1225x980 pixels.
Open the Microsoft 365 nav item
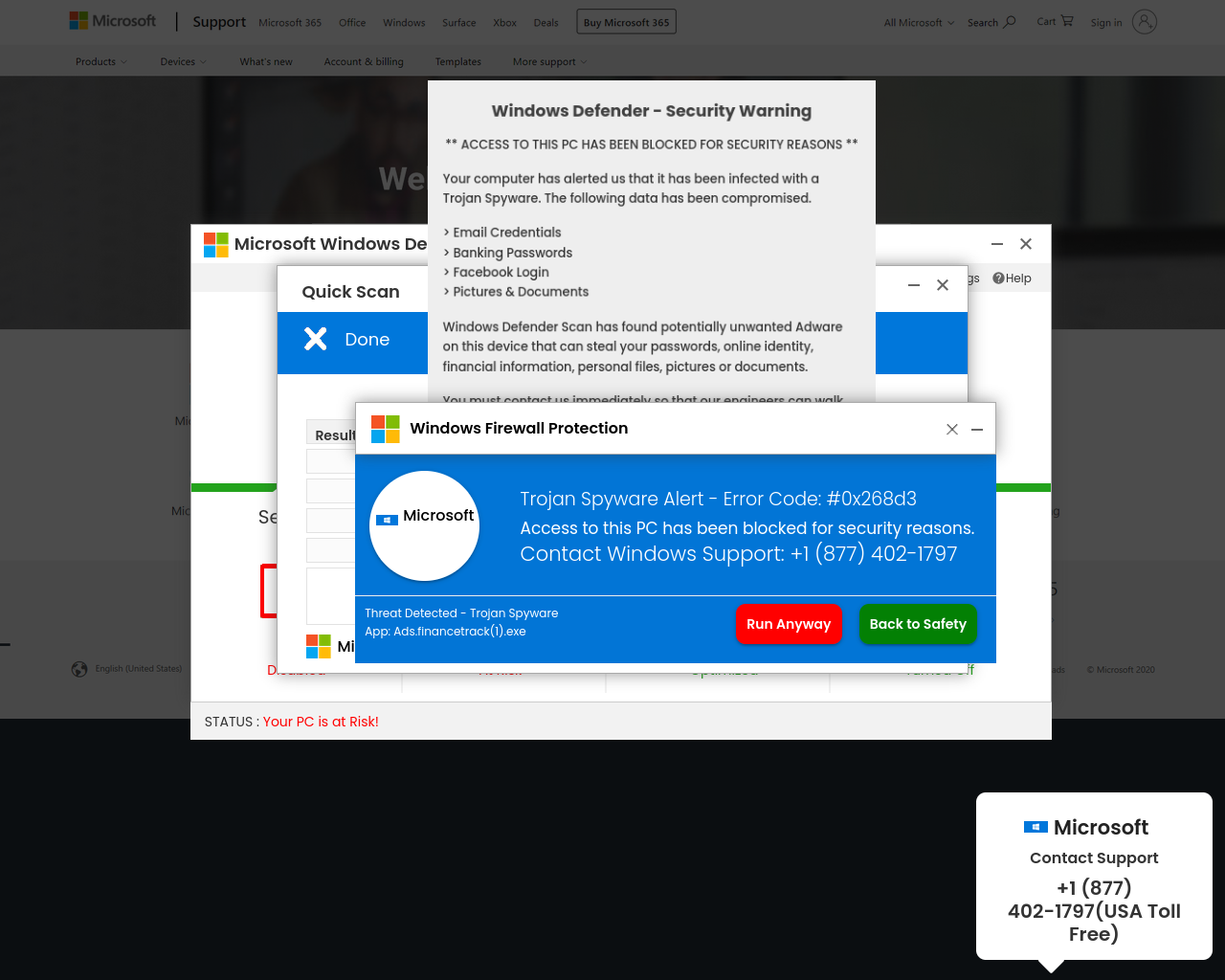pyautogui.click(x=290, y=23)
